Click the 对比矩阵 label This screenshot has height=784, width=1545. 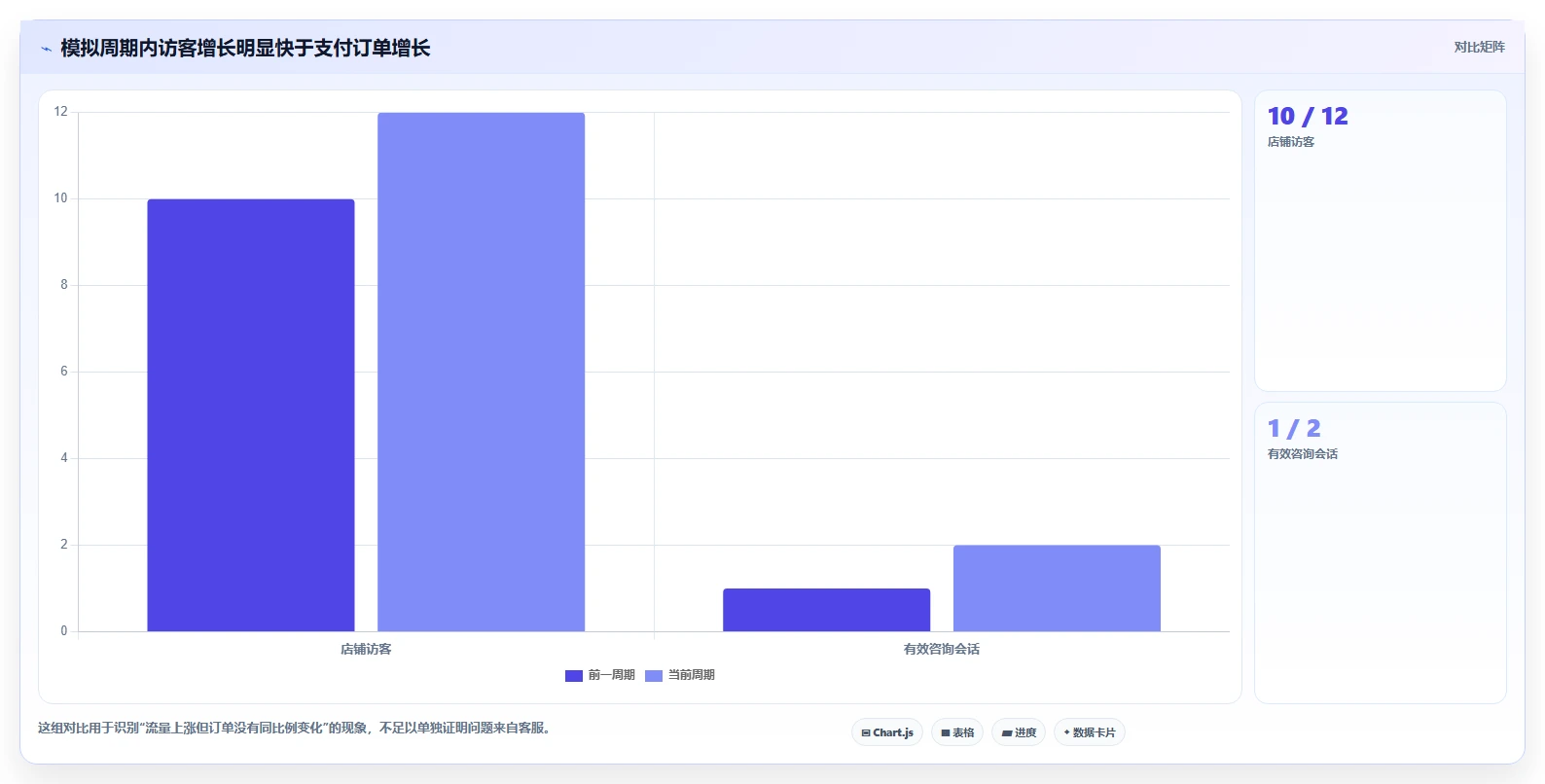1479,47
